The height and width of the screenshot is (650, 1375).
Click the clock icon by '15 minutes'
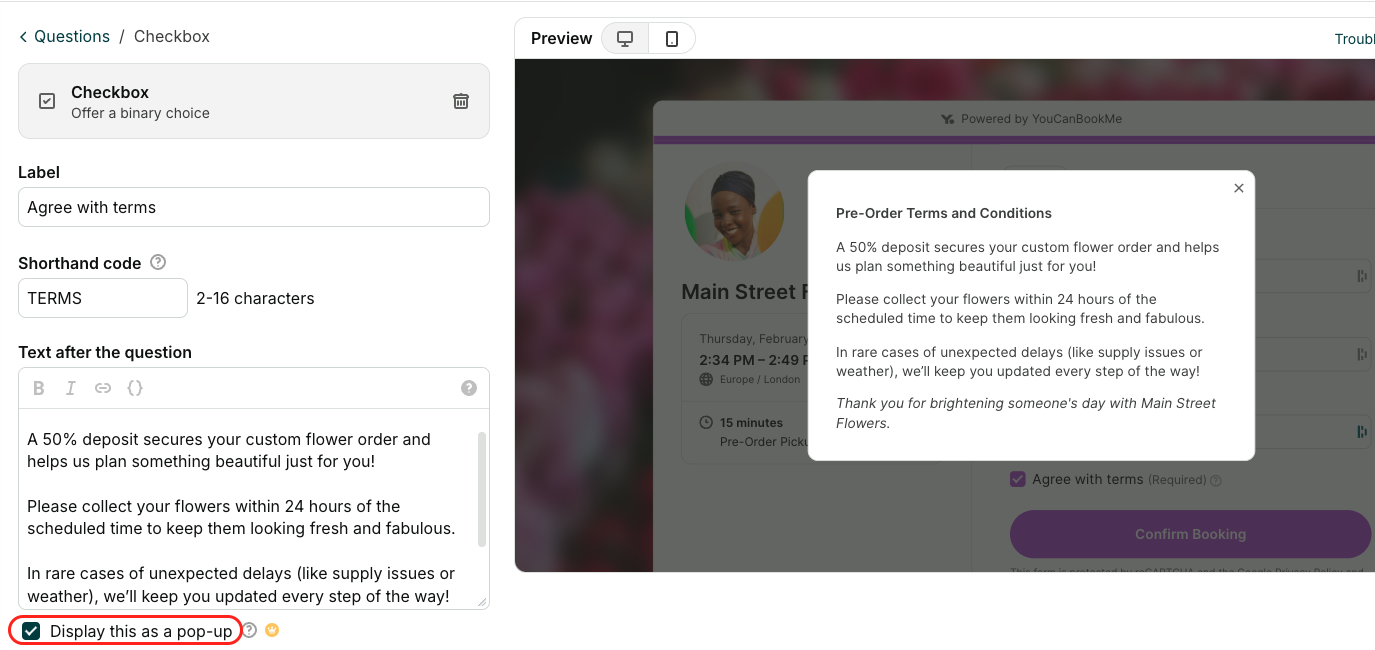[x=707, y=423]
